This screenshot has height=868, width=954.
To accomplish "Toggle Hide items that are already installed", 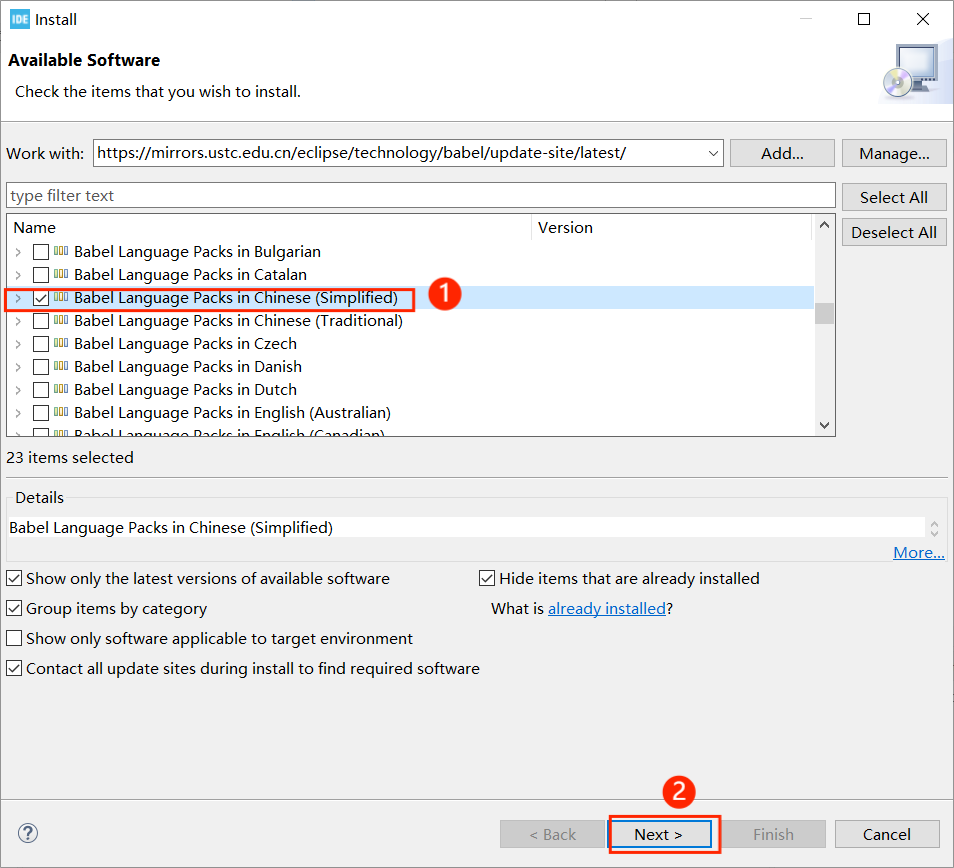I will (487, 578).
